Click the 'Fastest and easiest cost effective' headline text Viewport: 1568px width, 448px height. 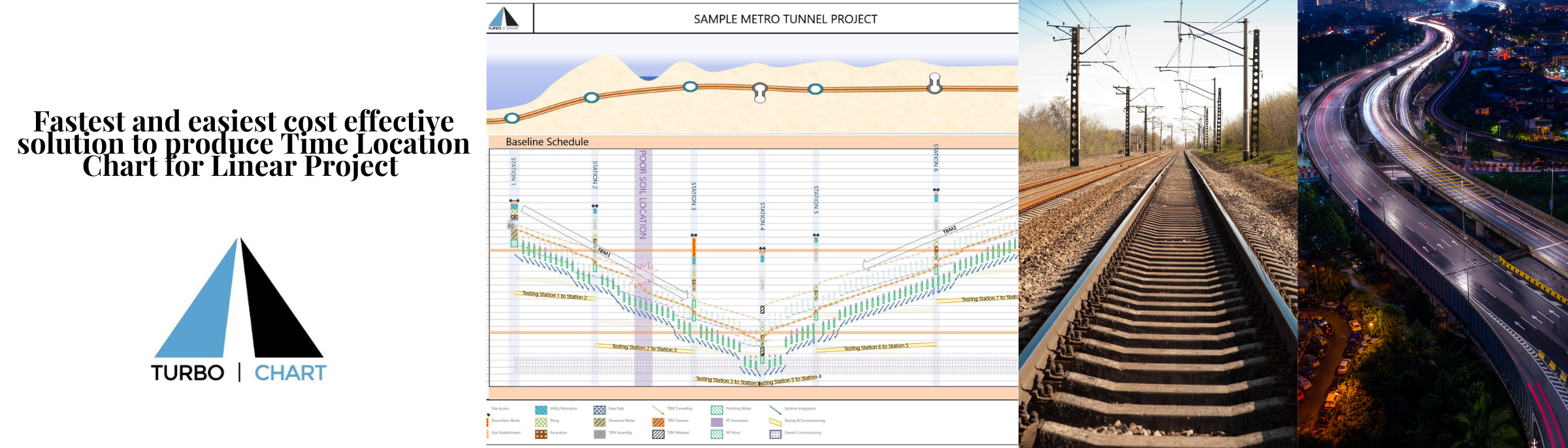[x=244, y=122]
